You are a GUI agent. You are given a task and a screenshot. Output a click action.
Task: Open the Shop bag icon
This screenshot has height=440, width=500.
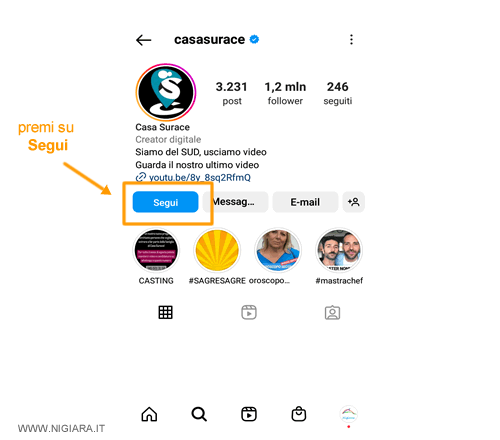point(299,414)
